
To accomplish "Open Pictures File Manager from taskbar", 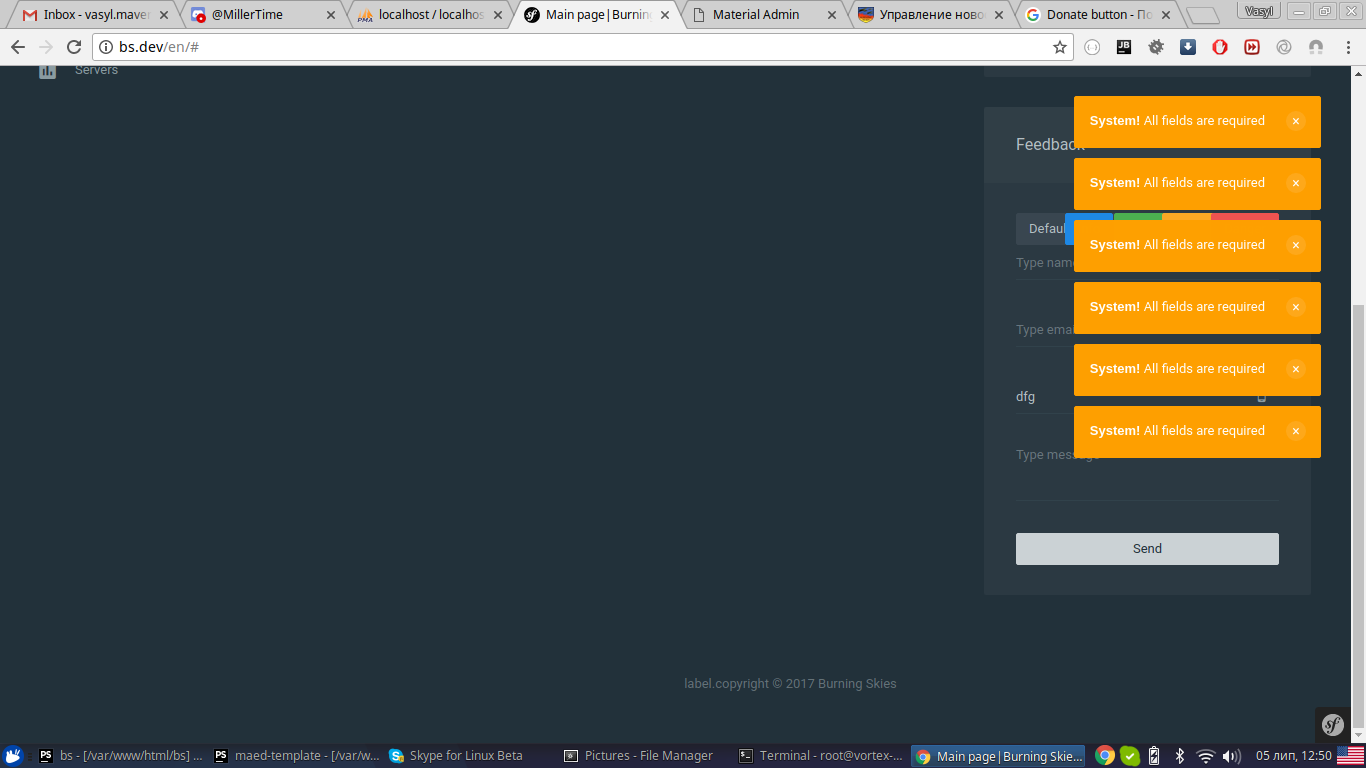I will pyautogui.click(x=646, y=756).
